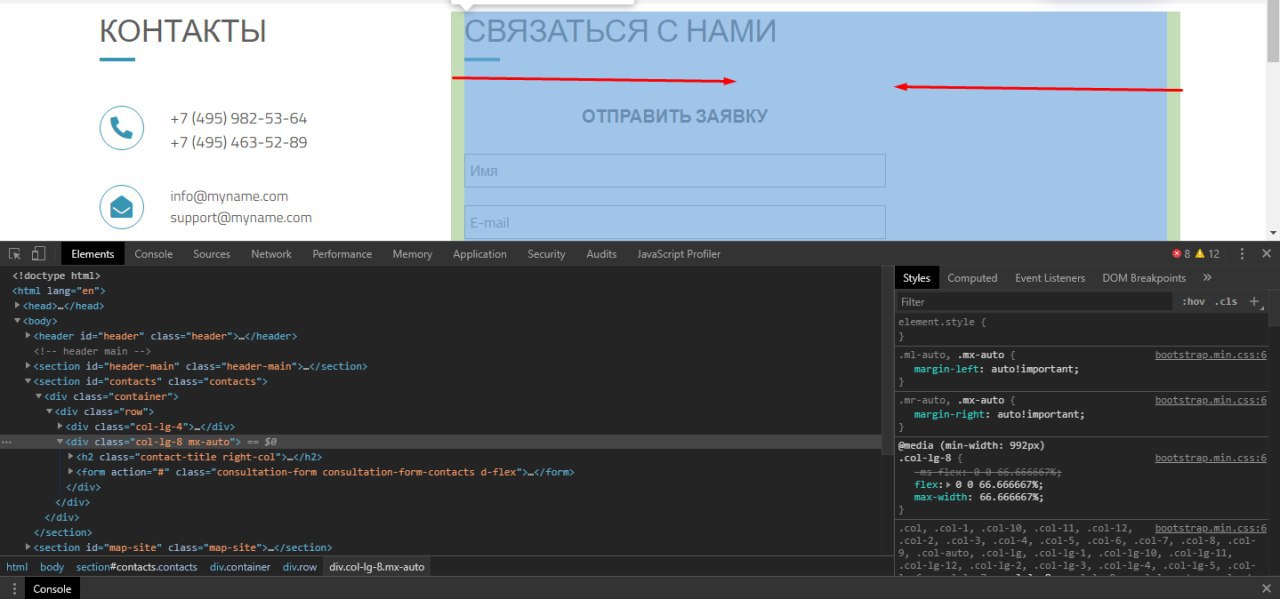Open the JavaScript Profiler tab
This screenshot has height=599, width=1280.
[679, 254]
